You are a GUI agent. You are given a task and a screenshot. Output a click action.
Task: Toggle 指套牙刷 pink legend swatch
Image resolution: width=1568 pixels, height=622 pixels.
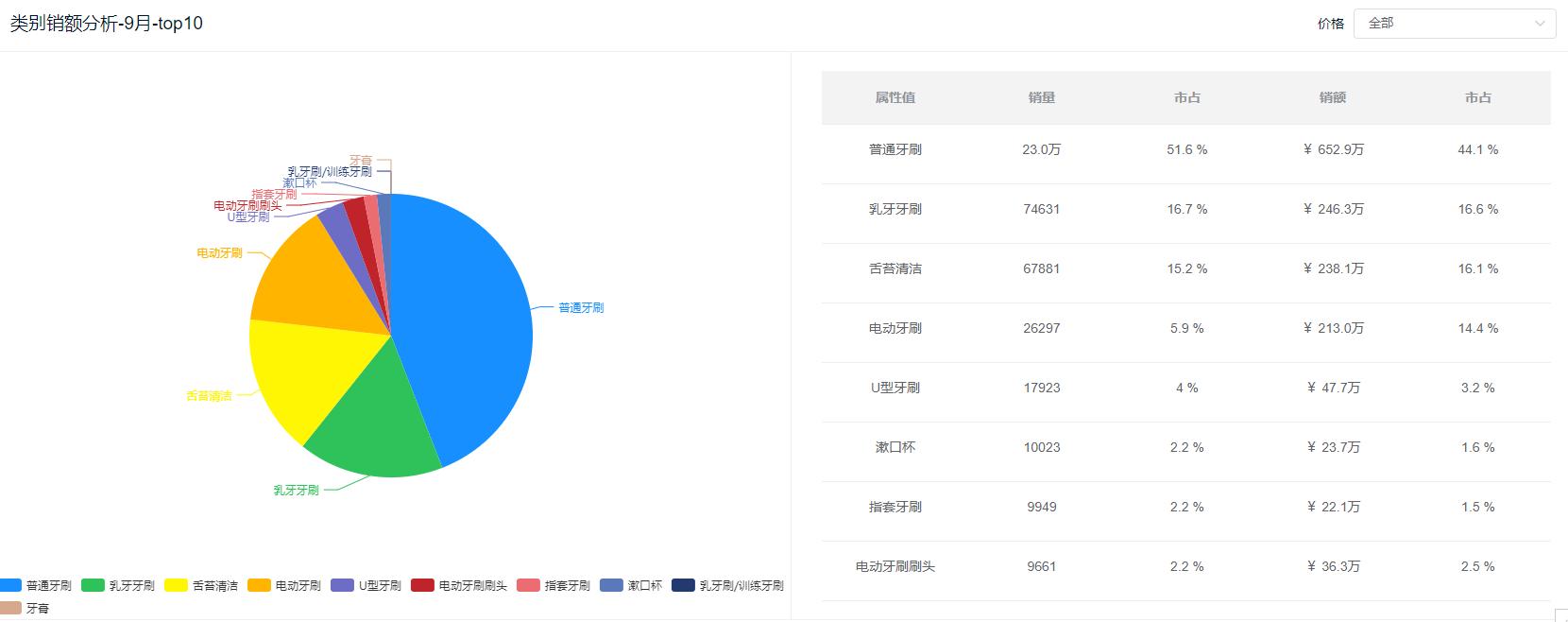point(528,585)
